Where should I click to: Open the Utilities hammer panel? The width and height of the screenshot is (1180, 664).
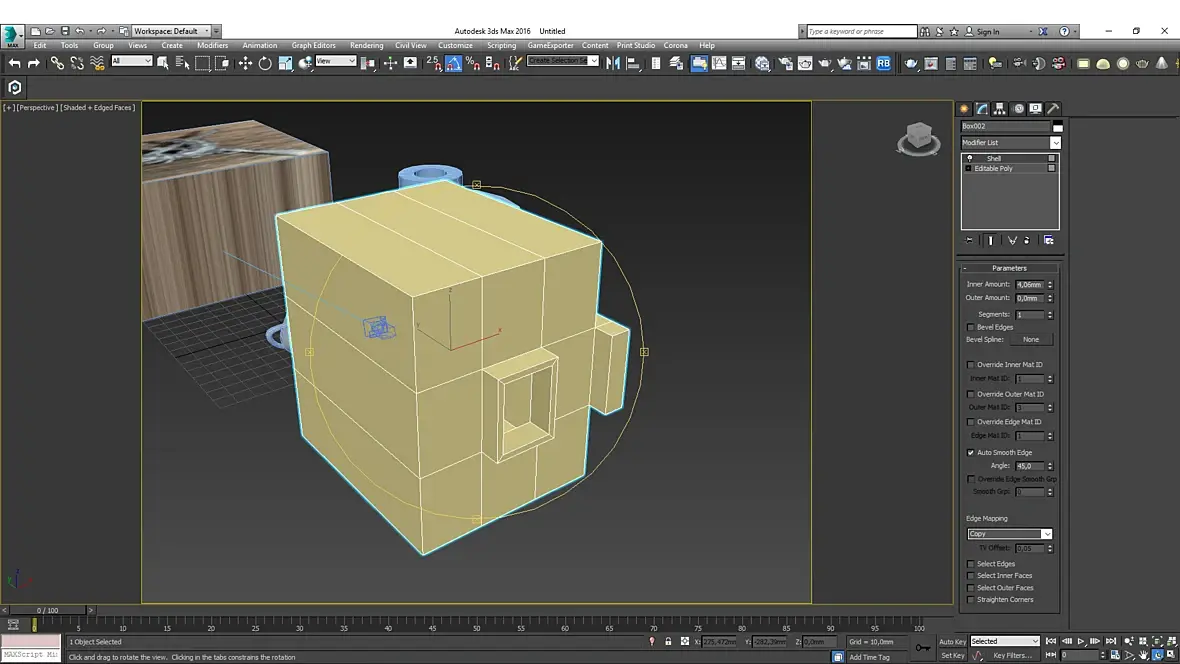(x=1053, y=109)
